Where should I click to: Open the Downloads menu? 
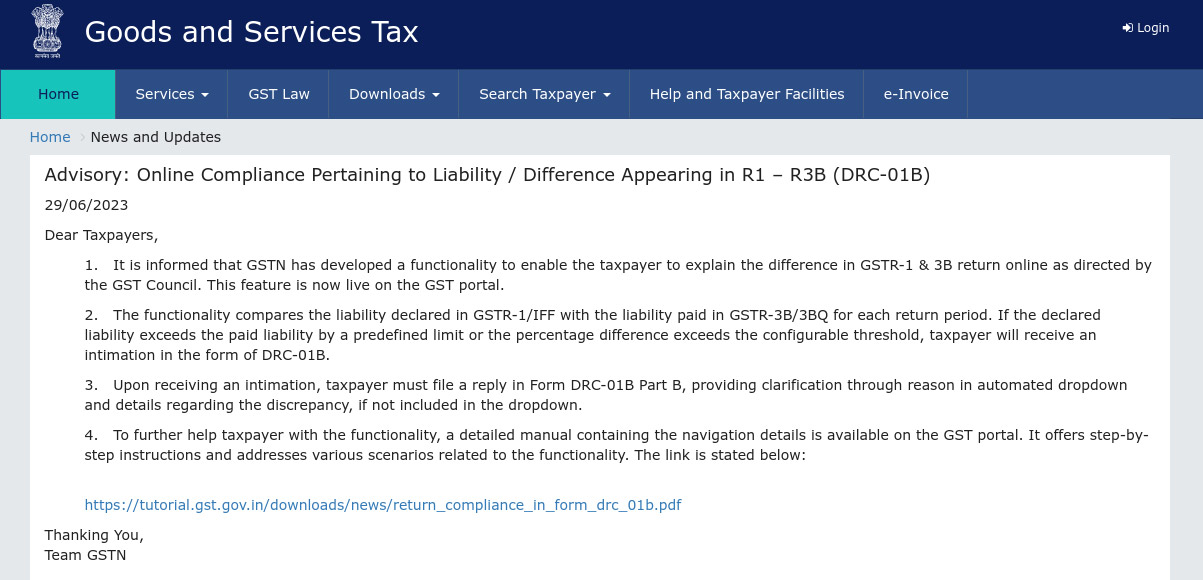tap(387, 94)
